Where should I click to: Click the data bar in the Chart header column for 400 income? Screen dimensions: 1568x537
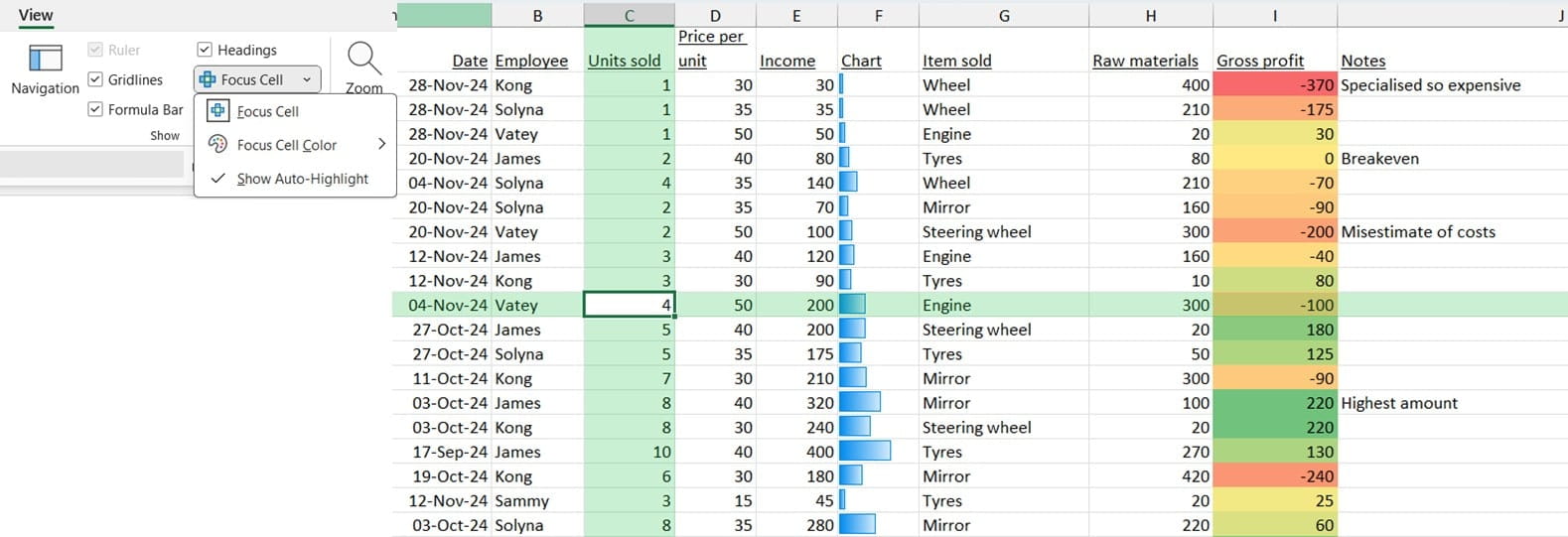[865, 452]
